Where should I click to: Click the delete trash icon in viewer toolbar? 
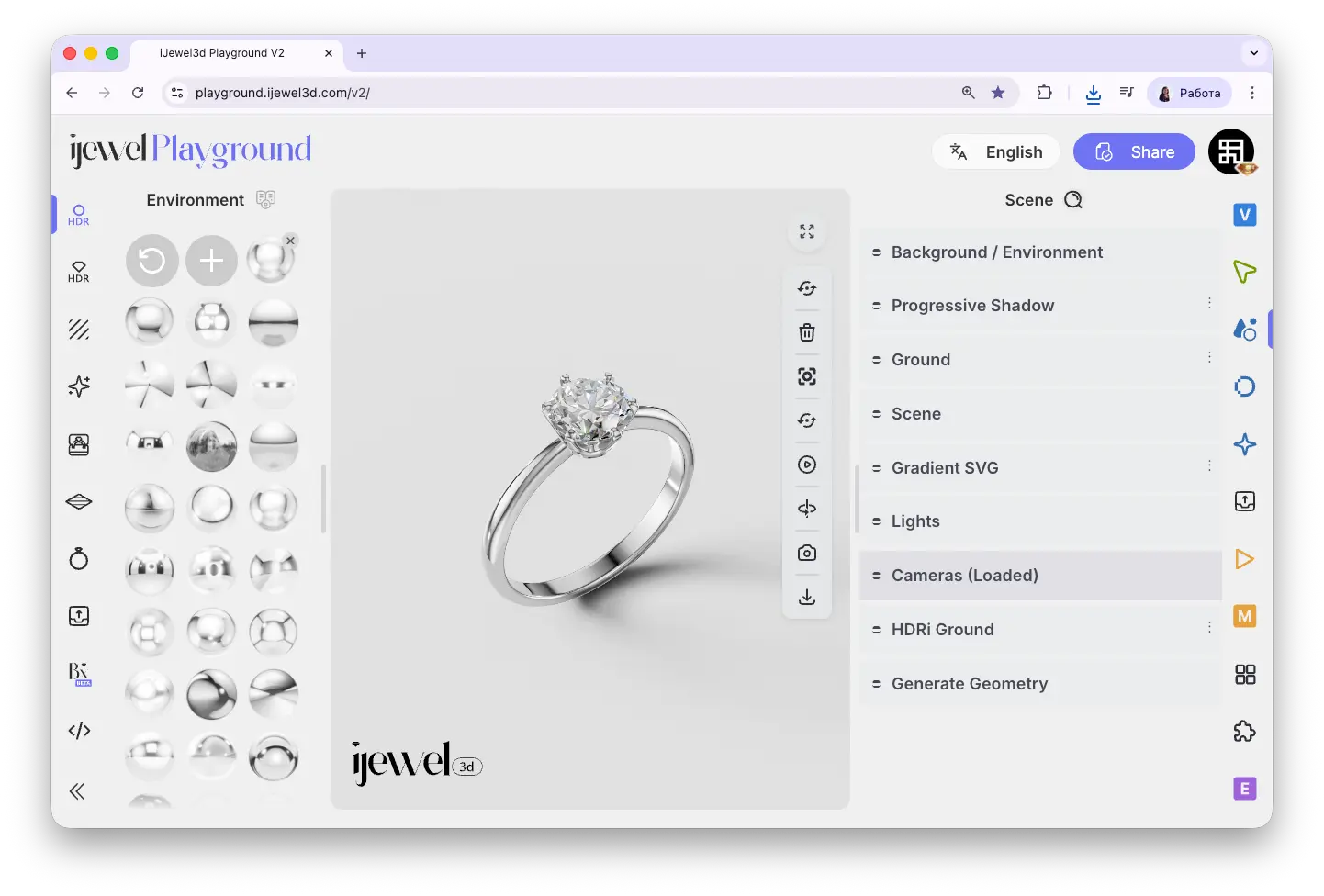(807, 332)
